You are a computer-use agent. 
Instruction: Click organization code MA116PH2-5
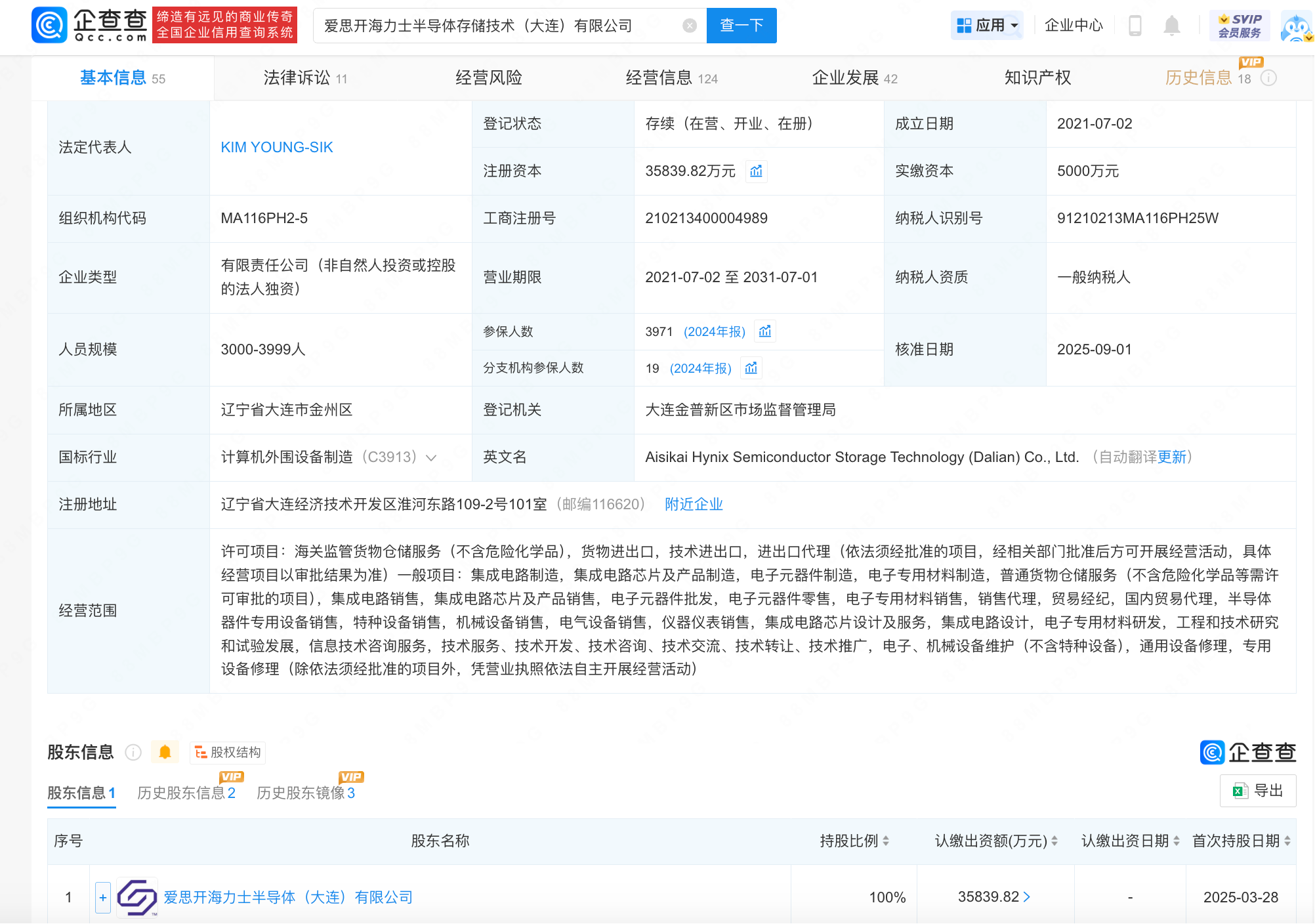(x=264, y=218)
